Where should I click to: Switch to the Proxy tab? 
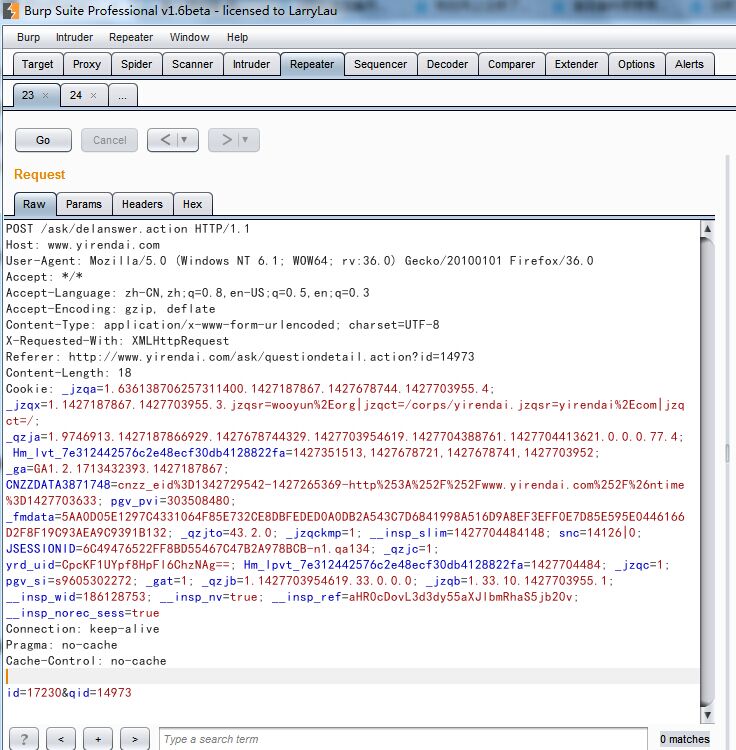(x=87, y=64)
